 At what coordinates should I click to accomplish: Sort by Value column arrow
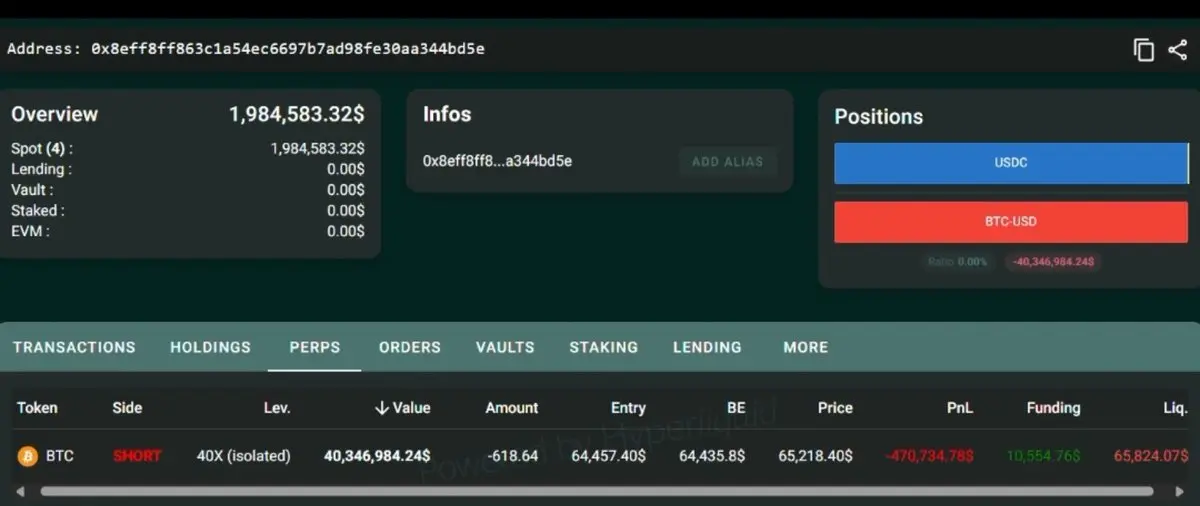381,407
